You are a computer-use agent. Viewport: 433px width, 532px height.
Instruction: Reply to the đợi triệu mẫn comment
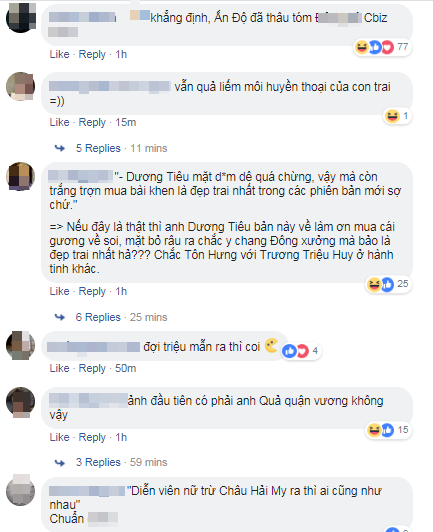click(92, 368)
